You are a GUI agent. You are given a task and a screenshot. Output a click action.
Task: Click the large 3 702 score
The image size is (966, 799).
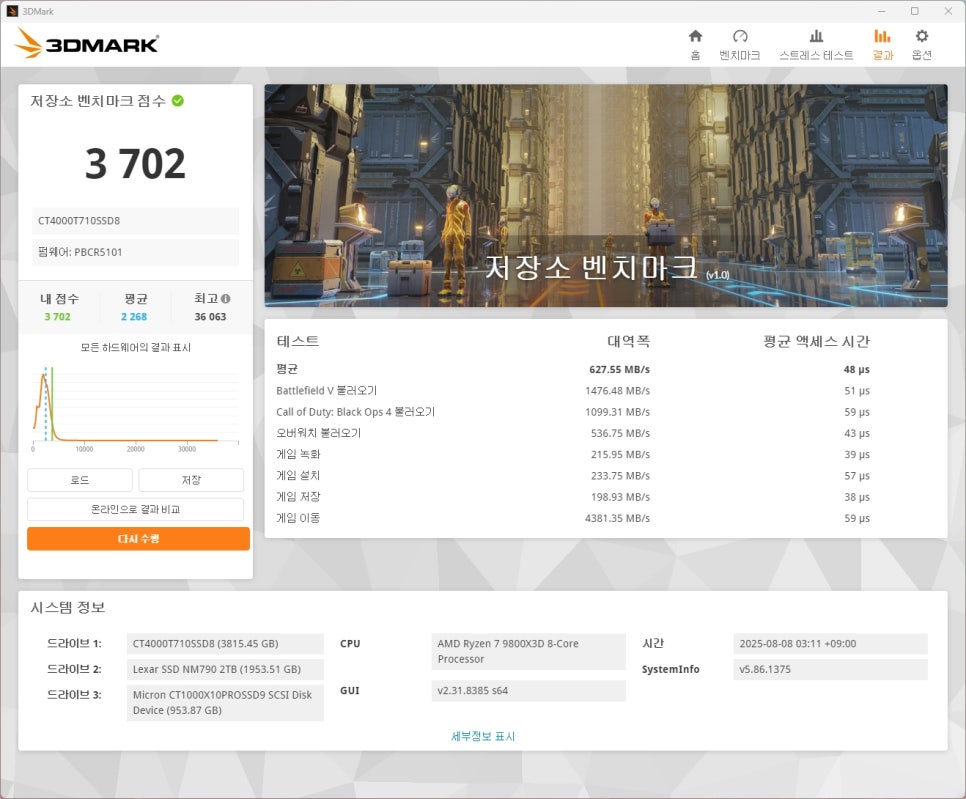coord(135,164)
